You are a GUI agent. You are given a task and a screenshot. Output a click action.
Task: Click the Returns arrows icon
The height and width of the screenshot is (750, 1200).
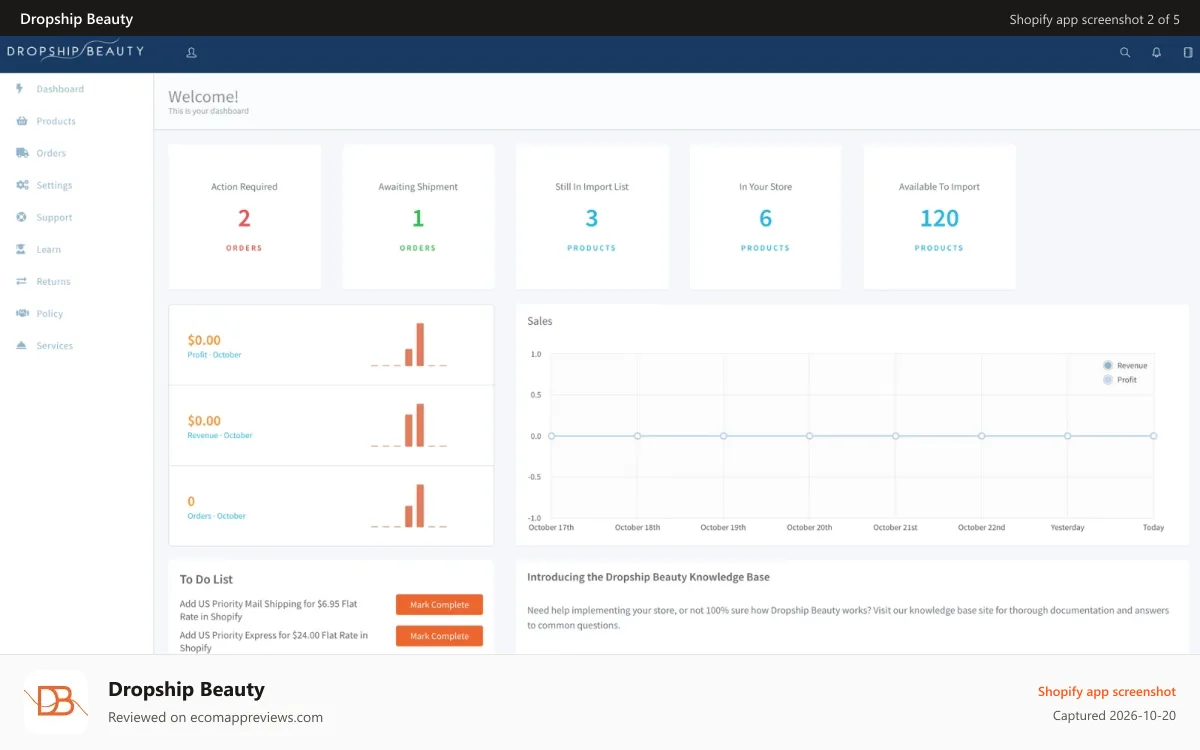pos(21,280)
